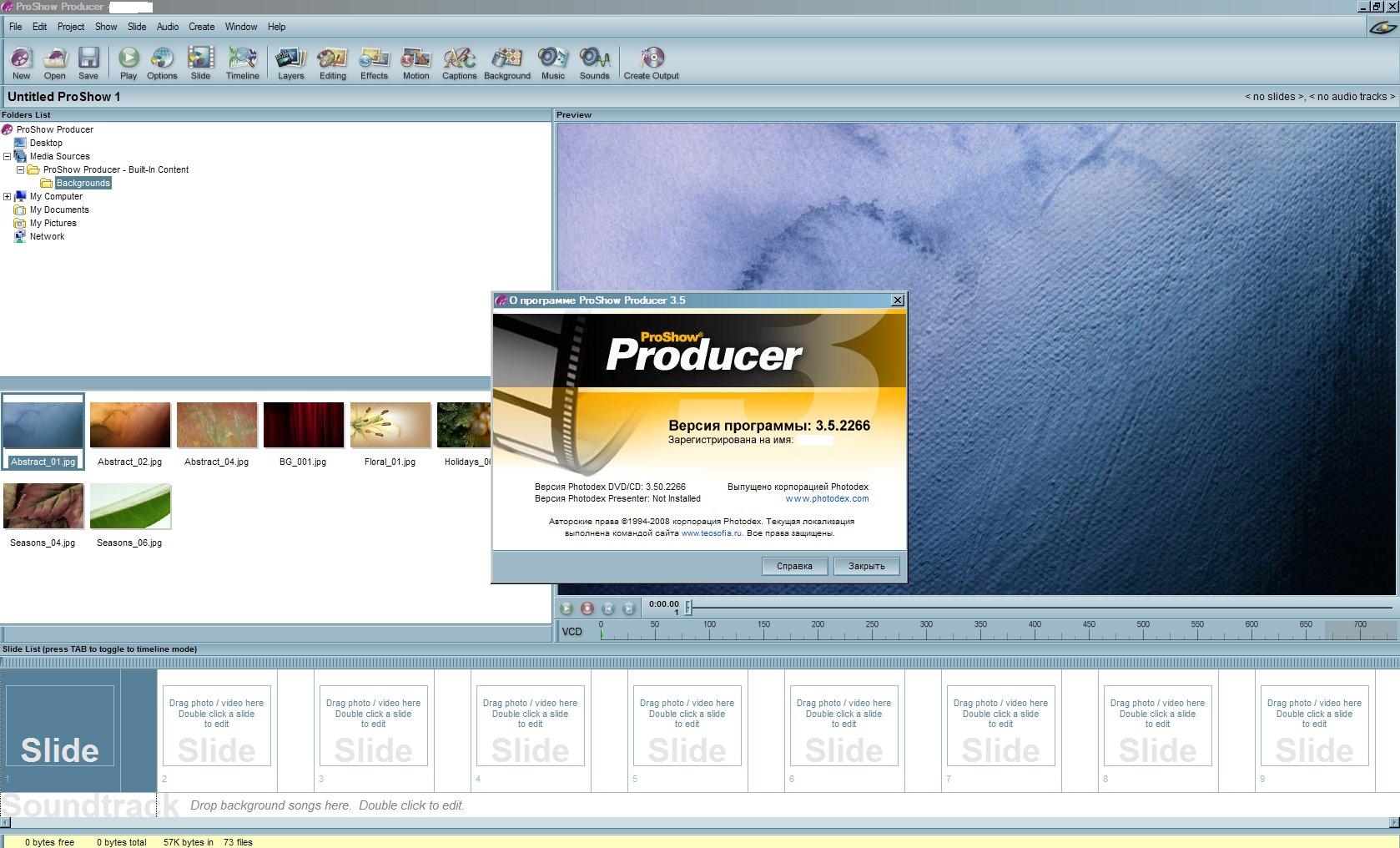Click the '73 files' status bar entry
This screenshot has width=1400, height=848.
pyautogui.click(x=238, y=842)
